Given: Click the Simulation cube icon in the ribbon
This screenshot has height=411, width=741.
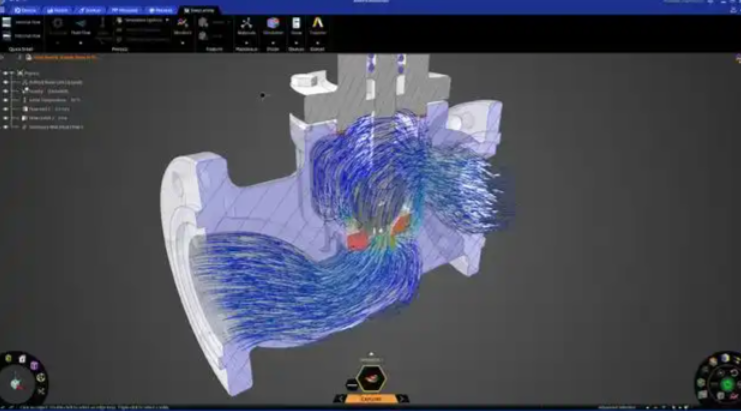Looking at the screenshot, I should [273, 24].
